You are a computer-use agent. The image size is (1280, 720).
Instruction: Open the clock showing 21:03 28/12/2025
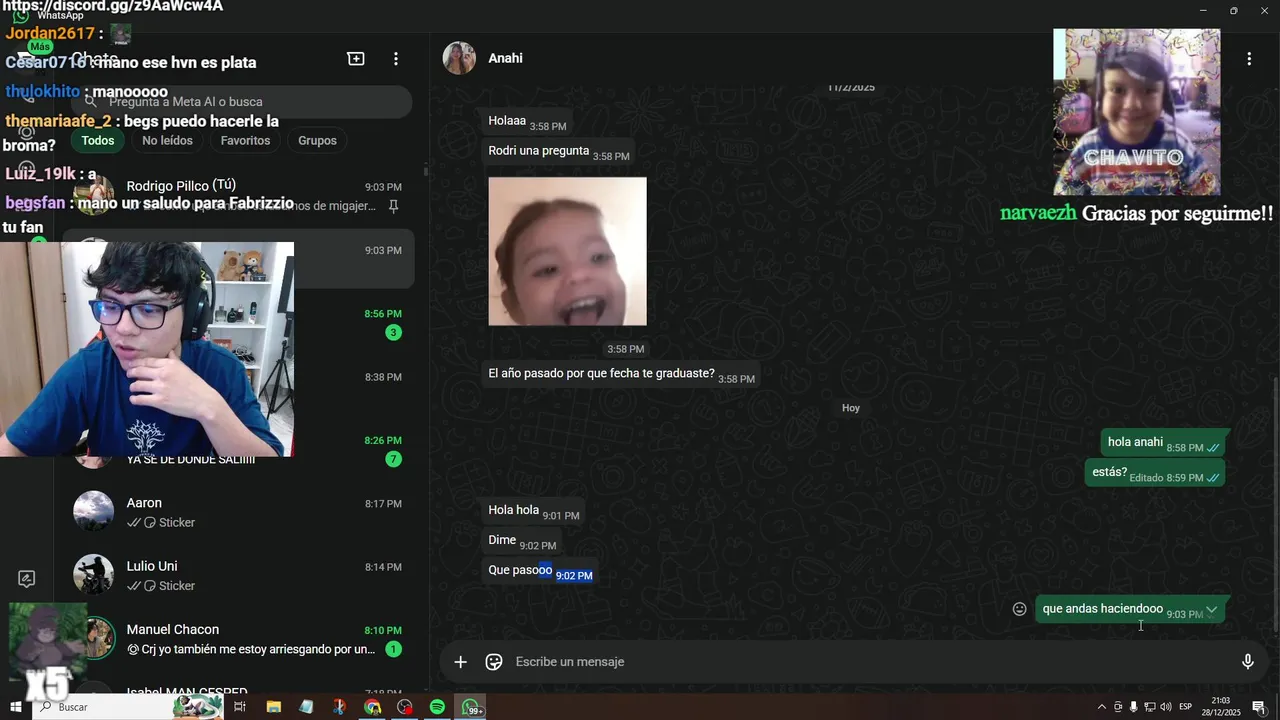[1221, 707]
